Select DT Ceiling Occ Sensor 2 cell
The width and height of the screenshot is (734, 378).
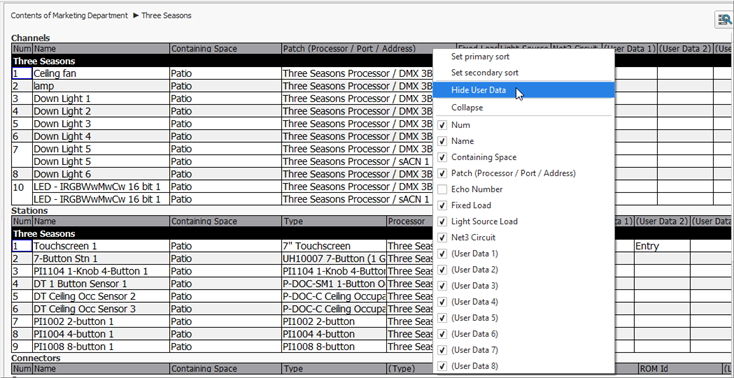pyautogui.click(x=101, y=296)
